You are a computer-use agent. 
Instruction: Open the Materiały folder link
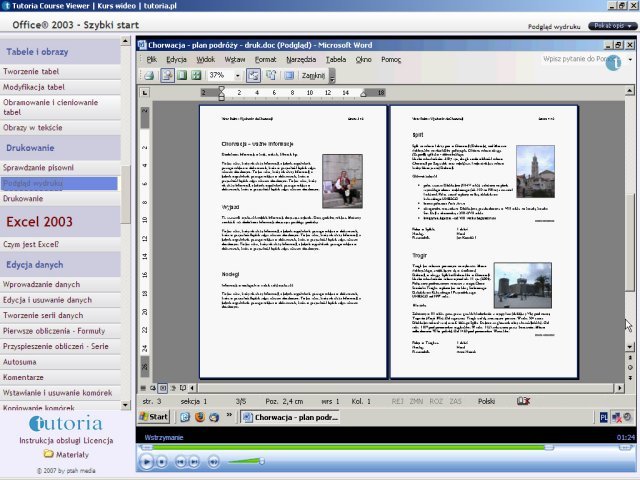(71, 454)
